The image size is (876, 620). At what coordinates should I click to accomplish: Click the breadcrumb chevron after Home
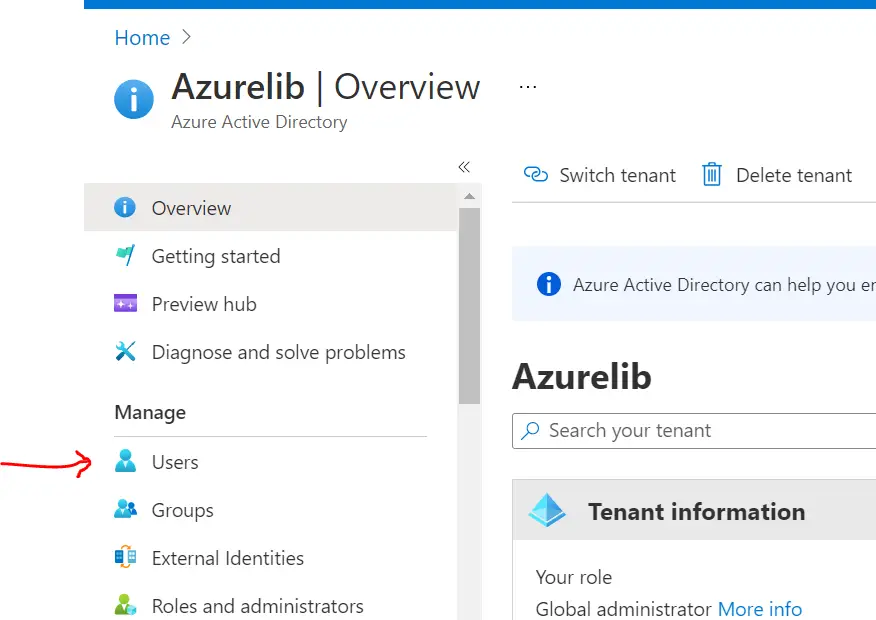[186, 38]
